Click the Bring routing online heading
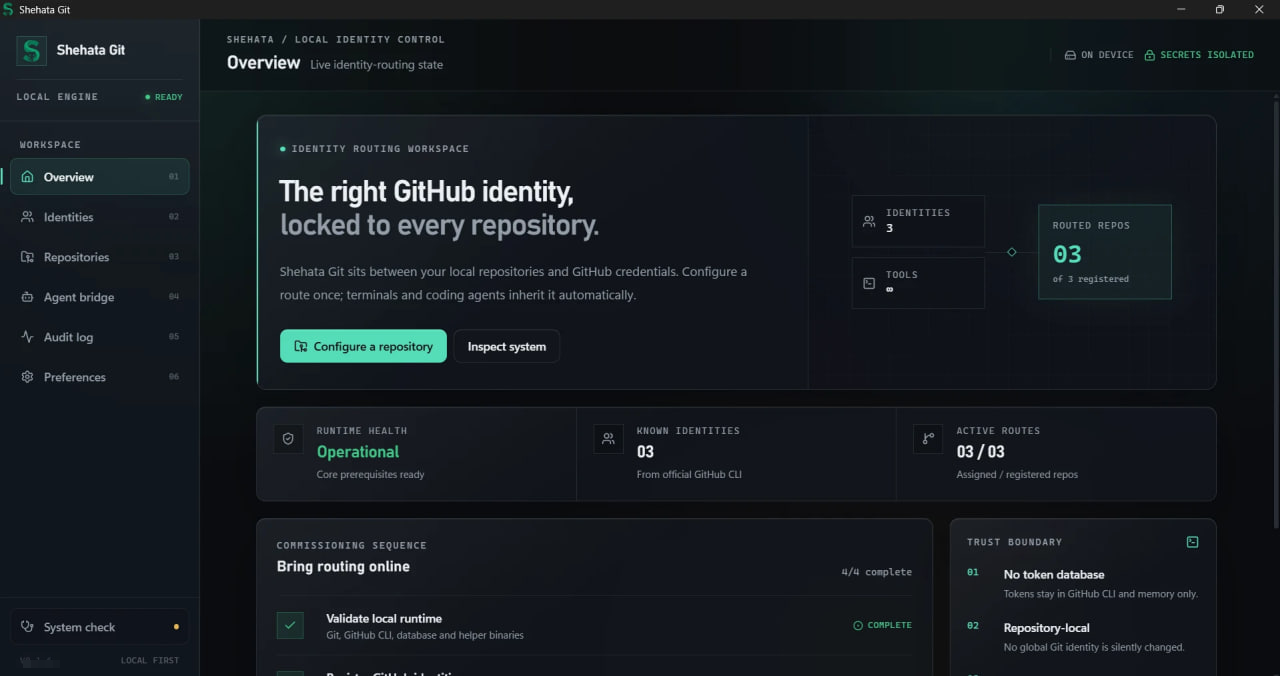 pos(343,566)
